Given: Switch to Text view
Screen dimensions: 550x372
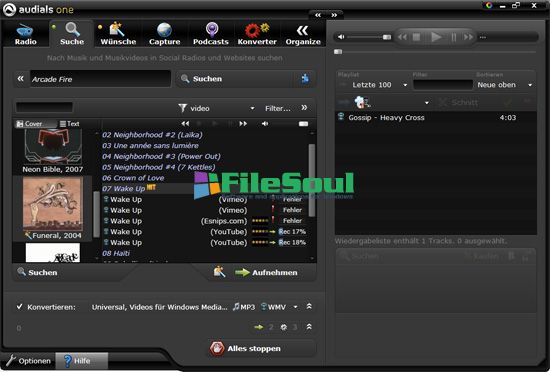Looking at the screenshot, I should pyautogui.click(x=69, y=124).
